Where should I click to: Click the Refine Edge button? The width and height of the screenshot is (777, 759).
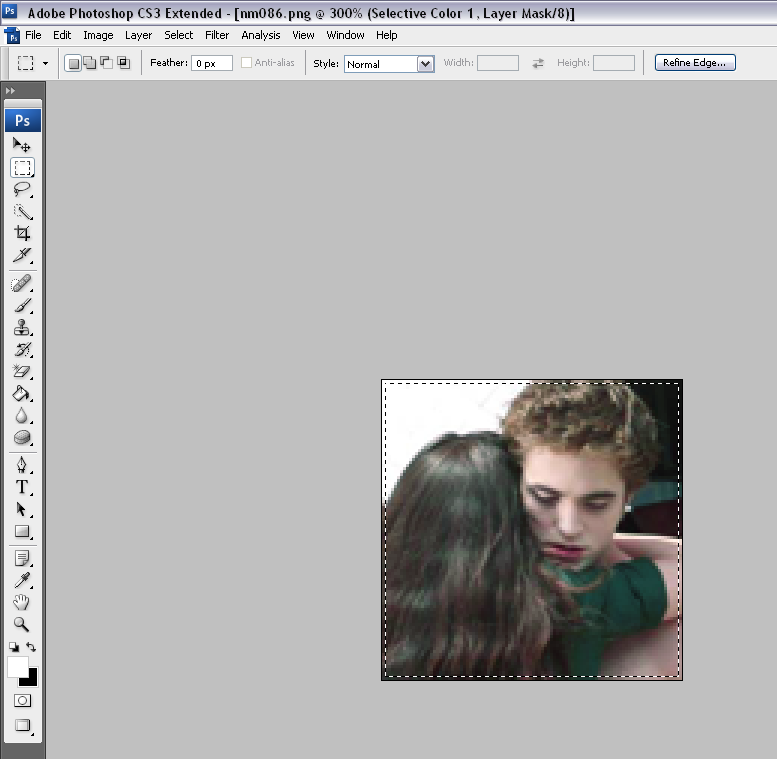[695, 62]
